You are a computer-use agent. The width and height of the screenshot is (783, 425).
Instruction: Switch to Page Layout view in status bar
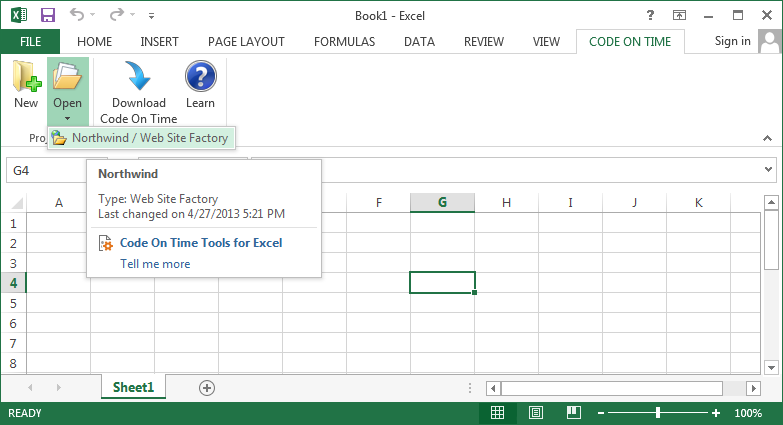click(x=536, y=413)
